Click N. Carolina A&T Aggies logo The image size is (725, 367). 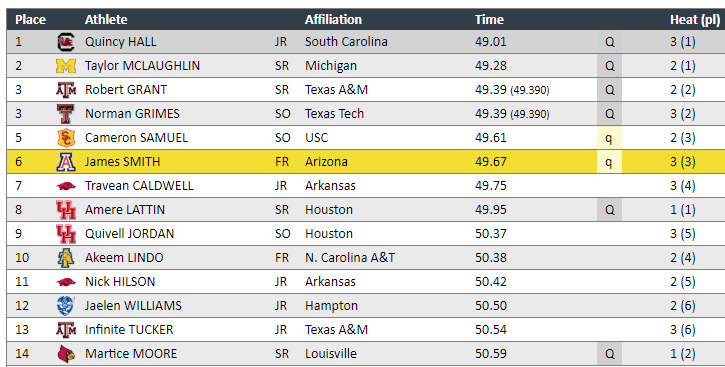point(66,258)
